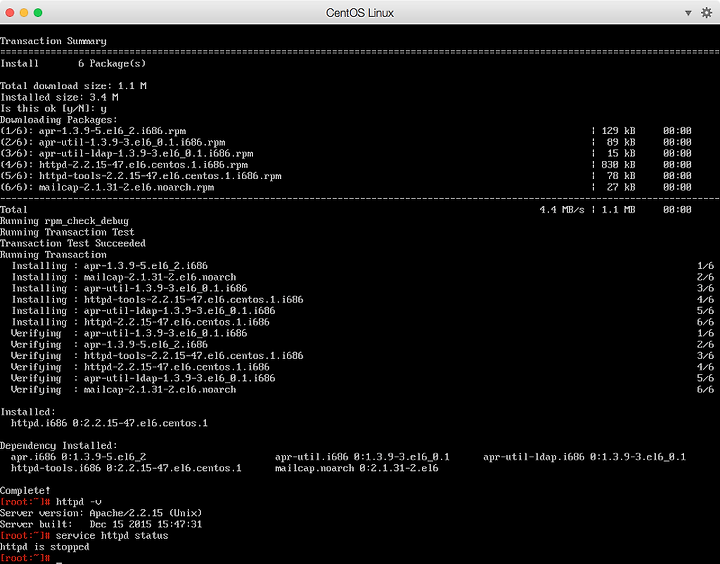Expand the dropdown triangle in title bar
Screen dimensions: 720x564
coord(688,13)
